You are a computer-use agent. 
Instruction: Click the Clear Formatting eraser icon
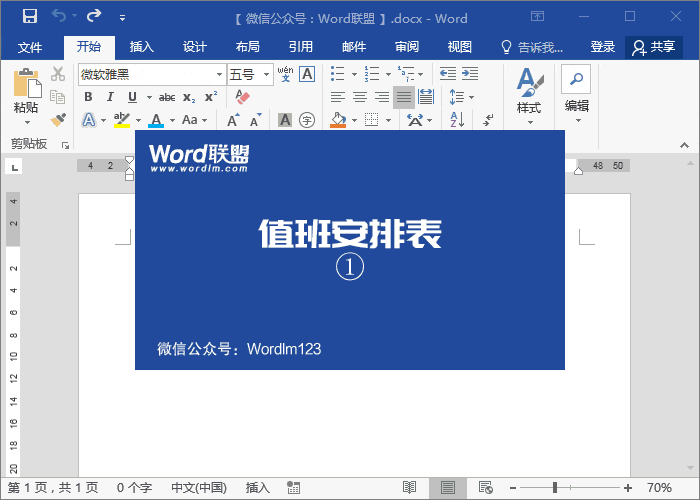[242, 96]
